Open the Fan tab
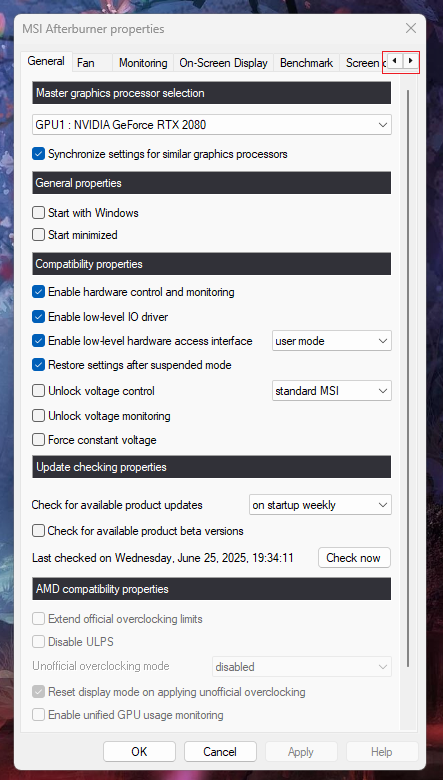 point(86,63)
